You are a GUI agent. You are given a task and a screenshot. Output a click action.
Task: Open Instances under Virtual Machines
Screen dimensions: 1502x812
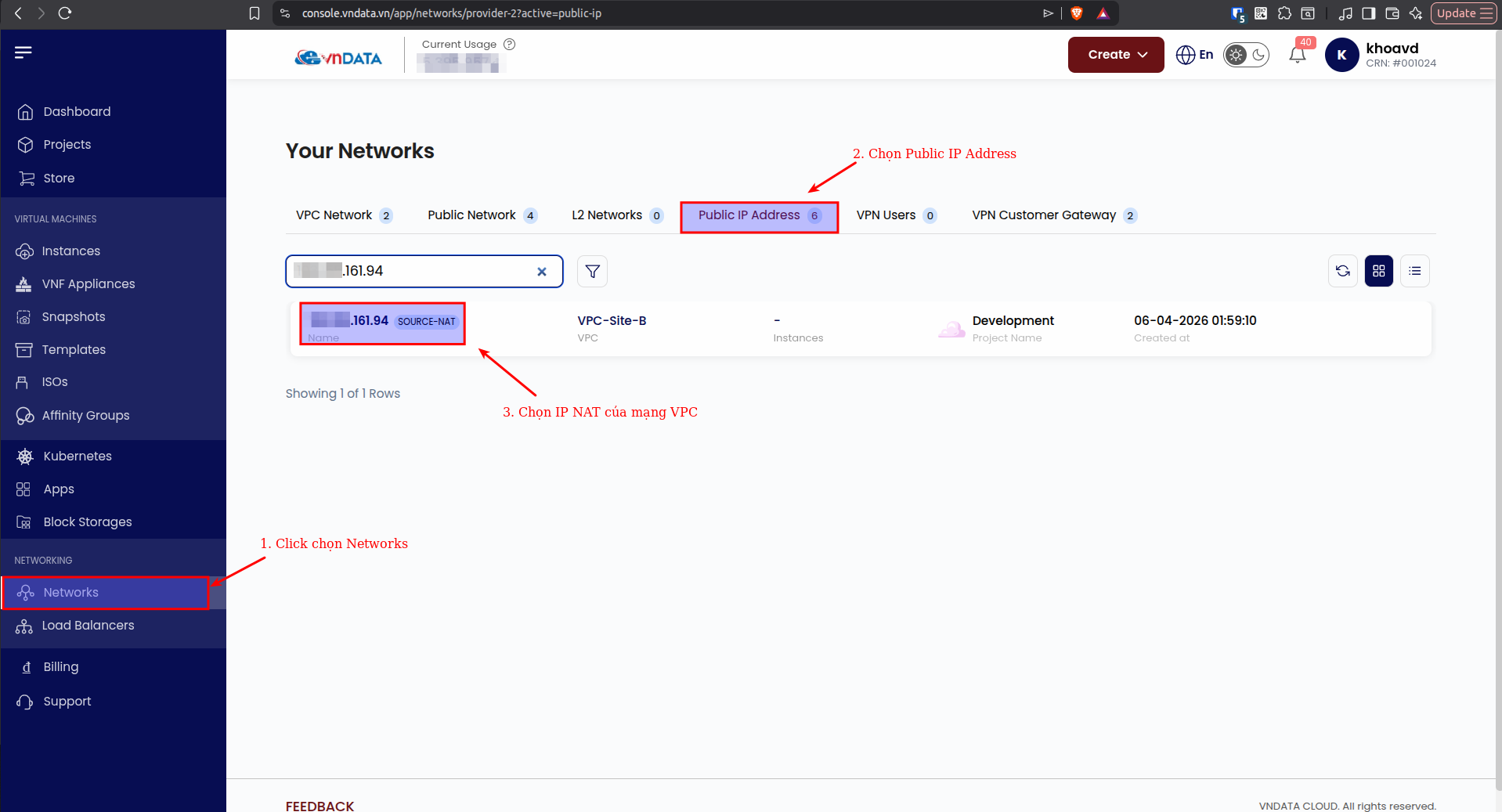click(70, 251)
